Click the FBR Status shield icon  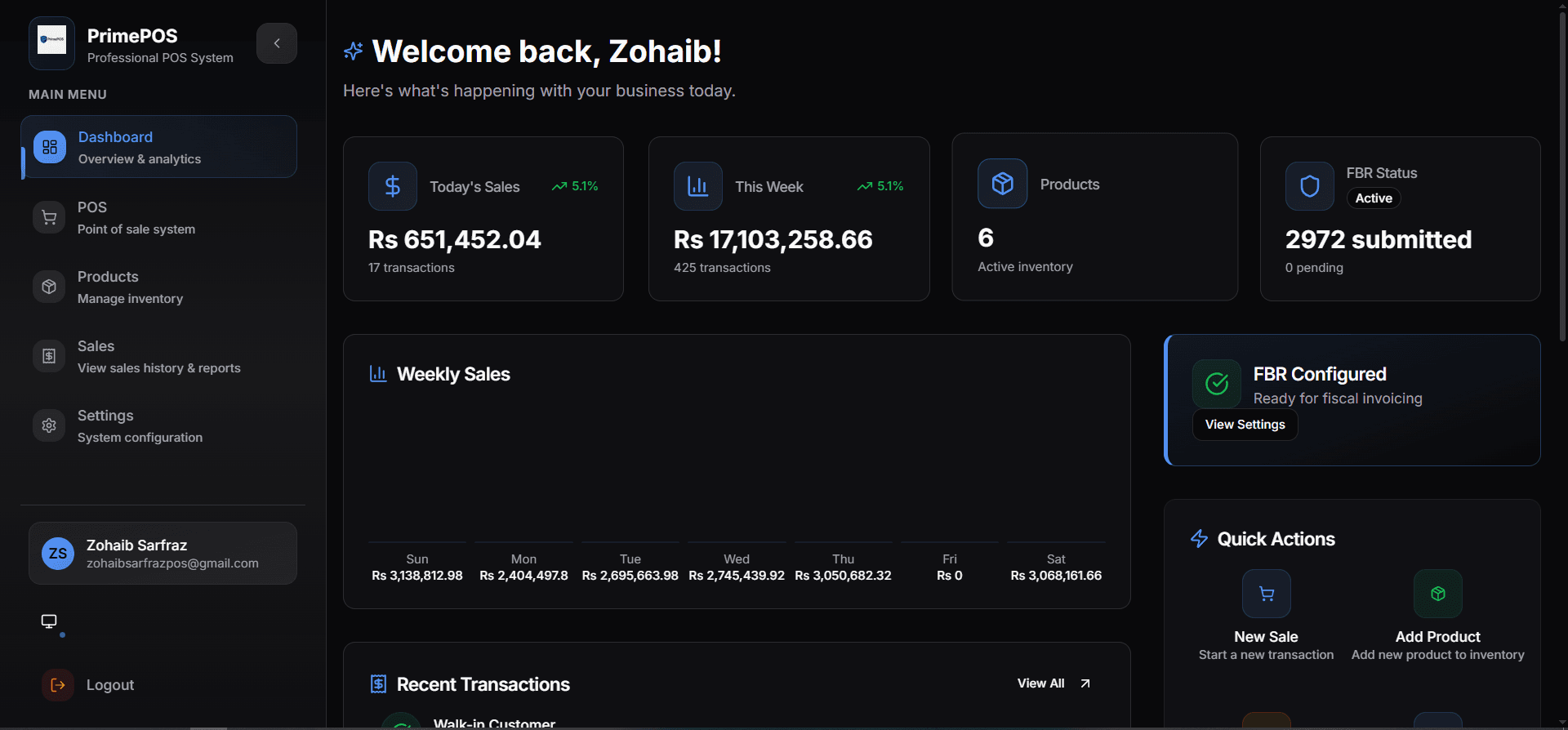pyautogui.click(x=1309, y=186)
